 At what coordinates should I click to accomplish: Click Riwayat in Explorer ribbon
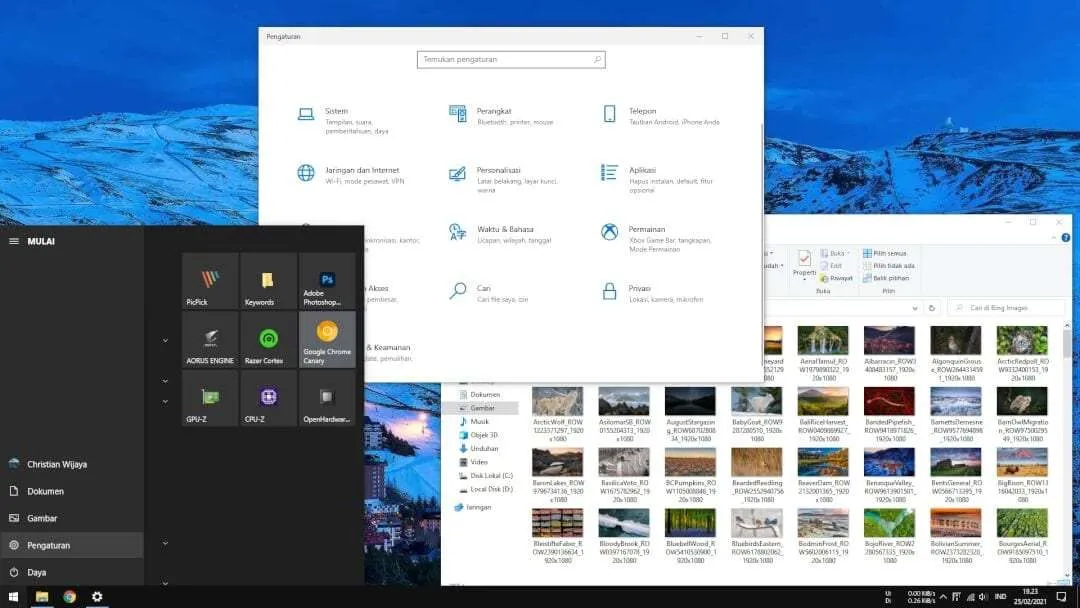point(836,278)
